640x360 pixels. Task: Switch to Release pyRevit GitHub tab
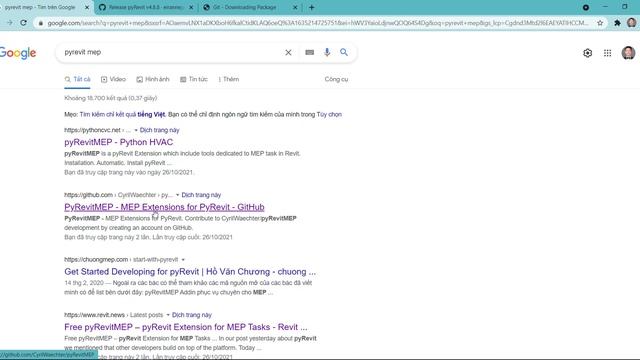[146, 7]
